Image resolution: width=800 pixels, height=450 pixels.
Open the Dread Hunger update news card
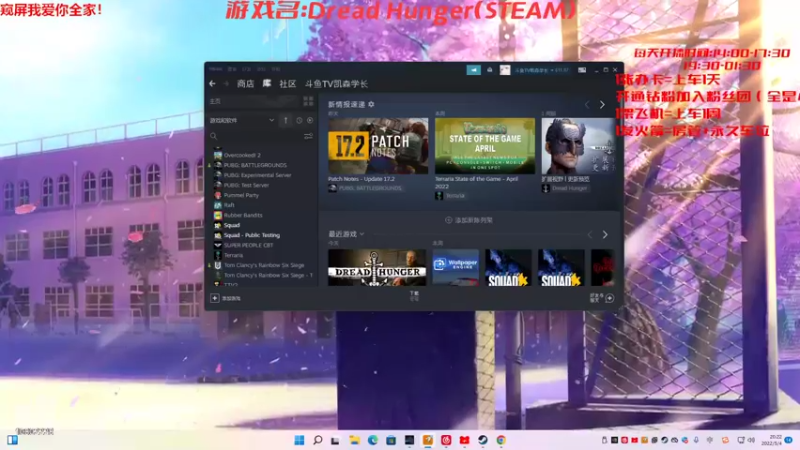click(578, 146)
